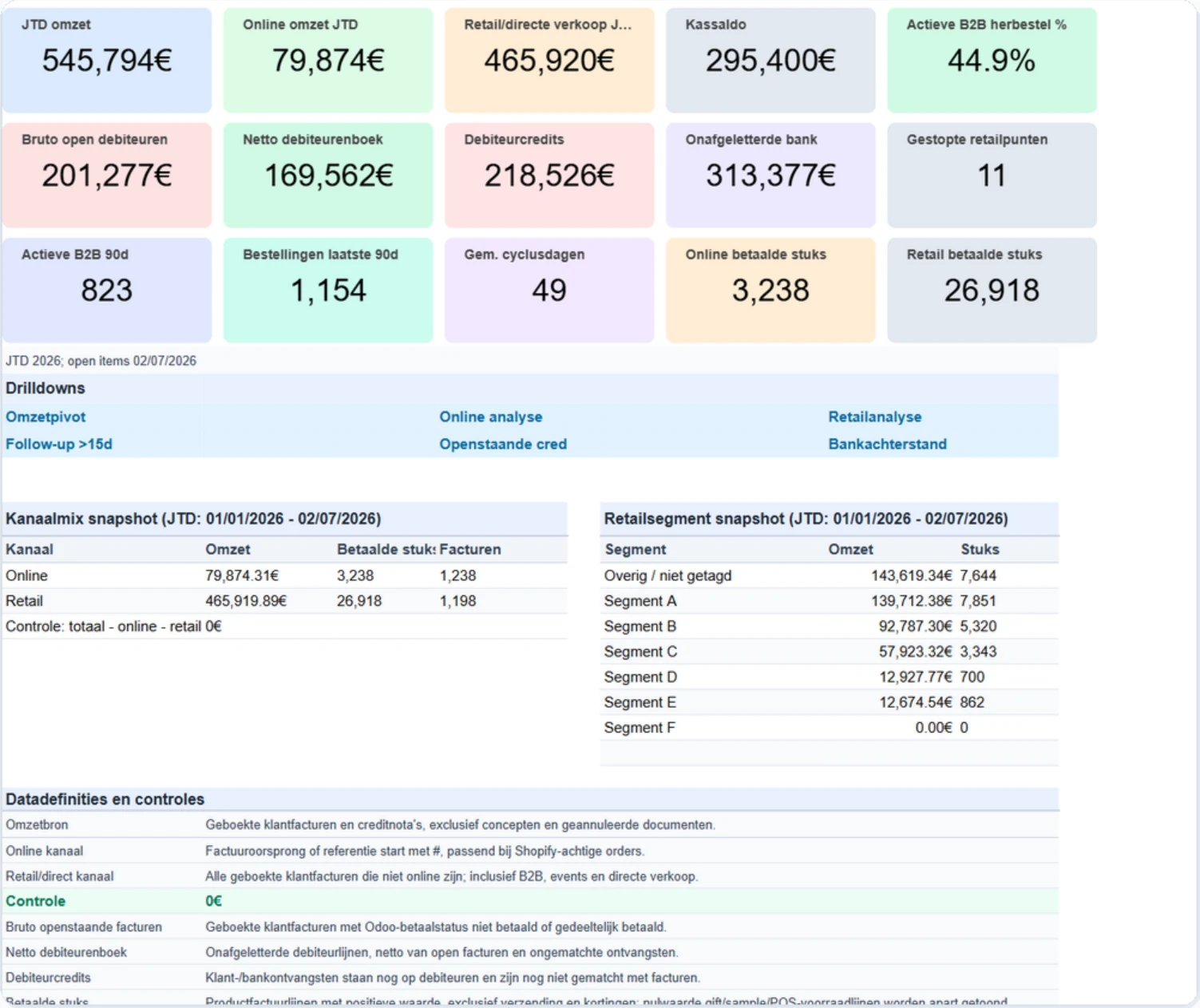Click the 'Segment A' row label

[640, 601]
